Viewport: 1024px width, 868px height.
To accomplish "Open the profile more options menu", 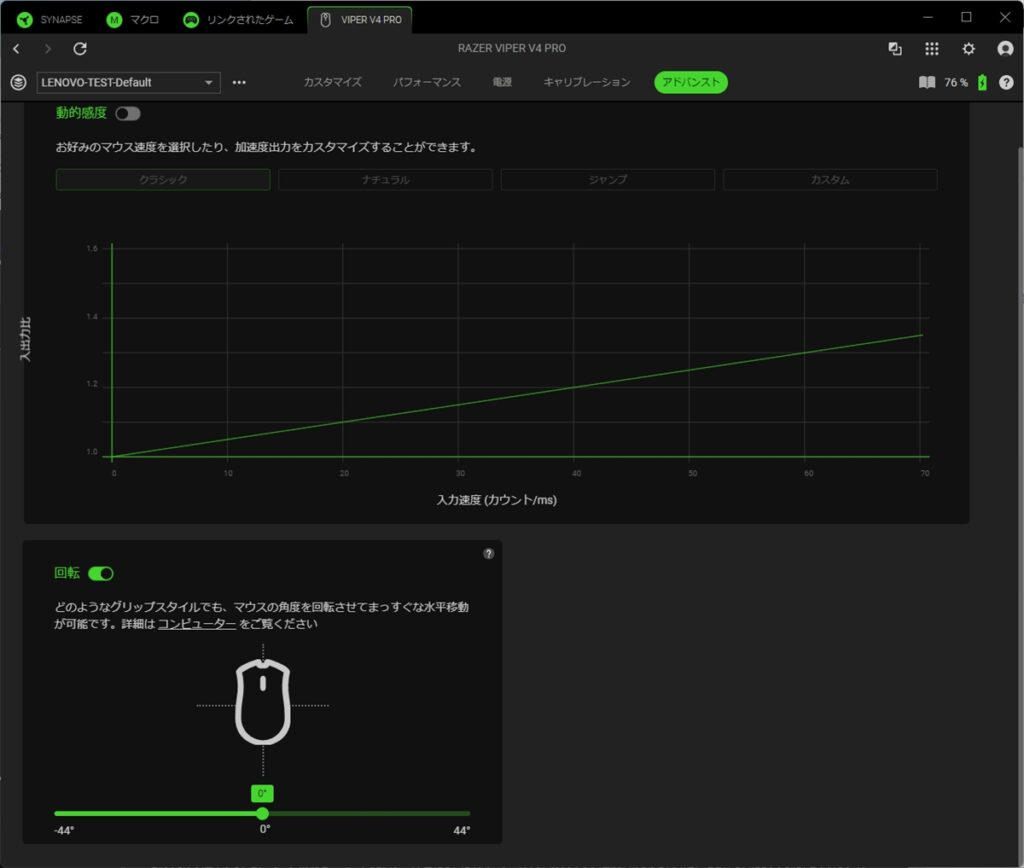I will (x=239, y=83).
